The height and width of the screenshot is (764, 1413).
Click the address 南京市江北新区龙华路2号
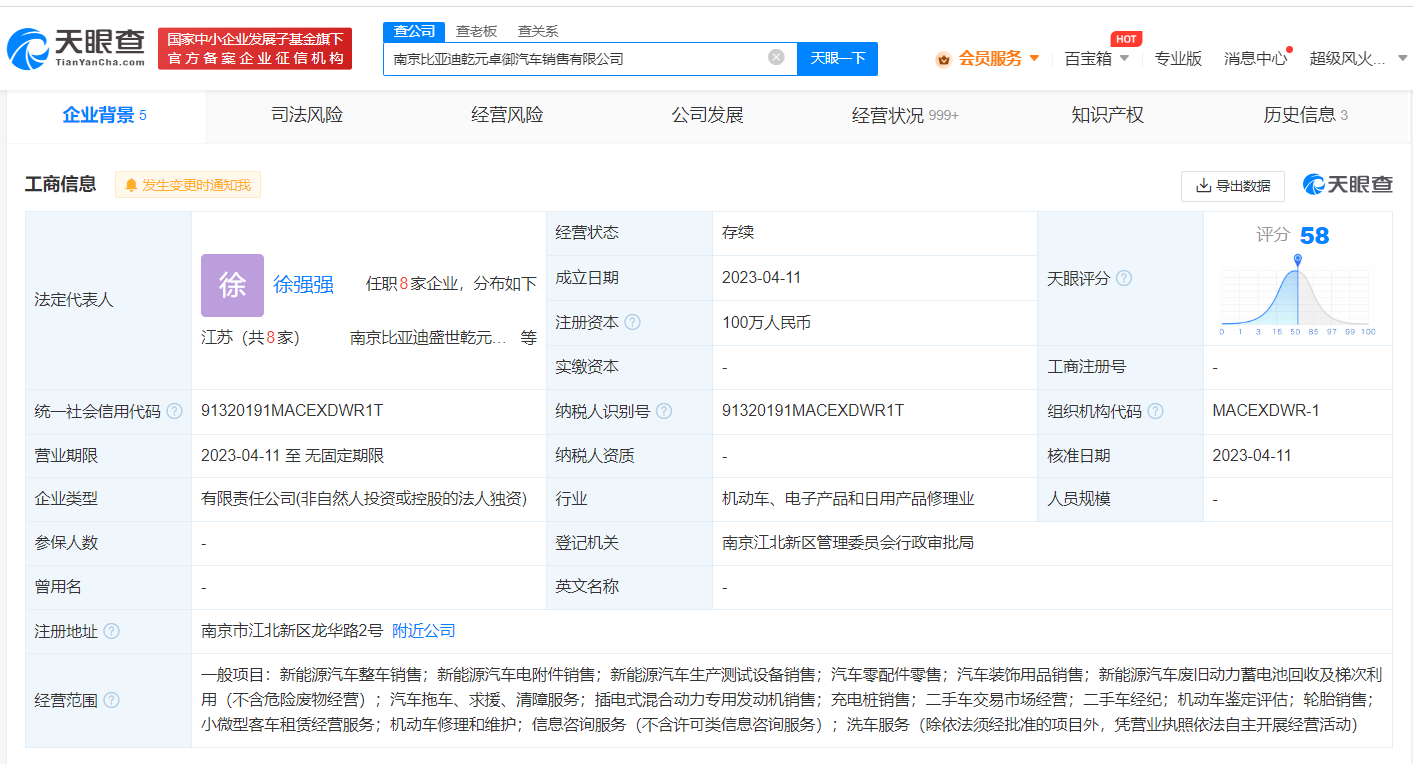[292, 631]
